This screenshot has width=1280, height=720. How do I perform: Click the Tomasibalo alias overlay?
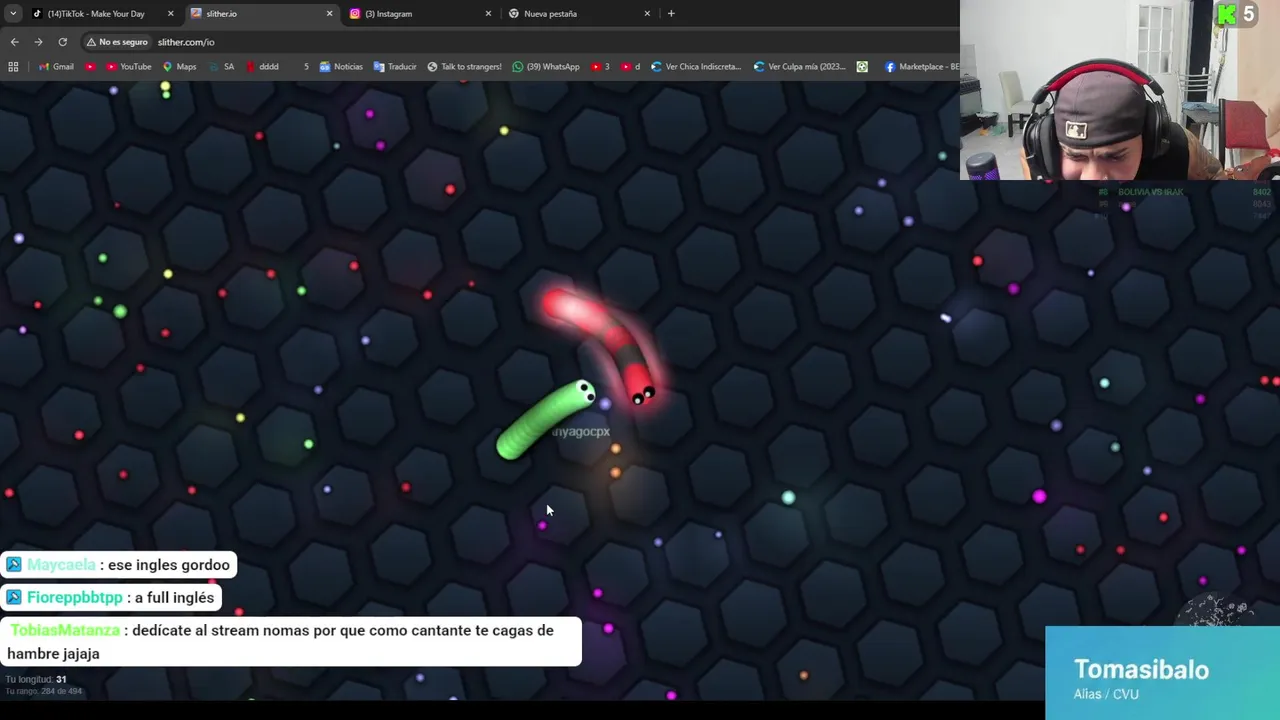tap(1162, 673)
